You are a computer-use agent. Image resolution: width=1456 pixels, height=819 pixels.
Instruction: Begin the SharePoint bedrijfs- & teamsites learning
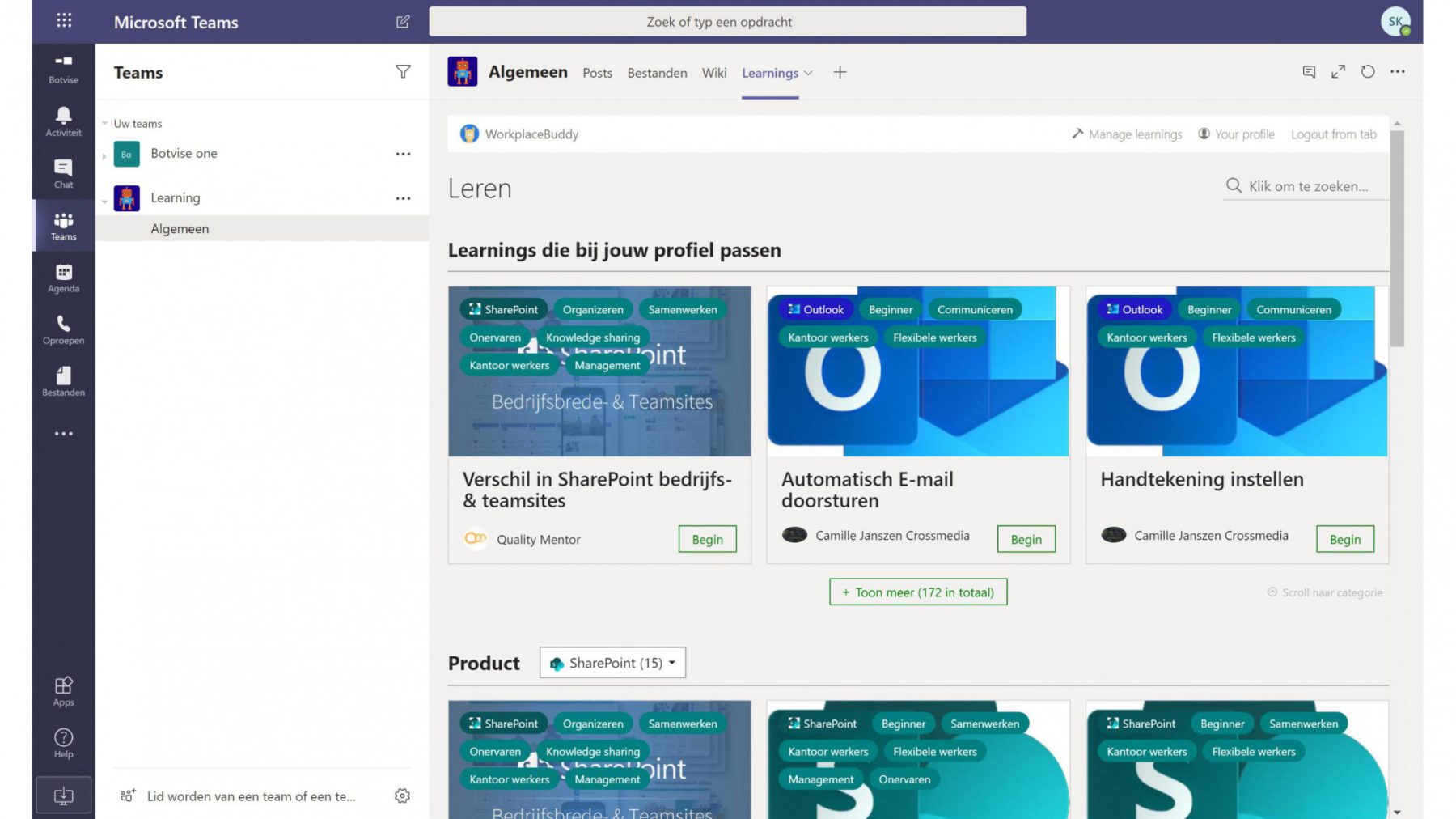pos(707,540)
